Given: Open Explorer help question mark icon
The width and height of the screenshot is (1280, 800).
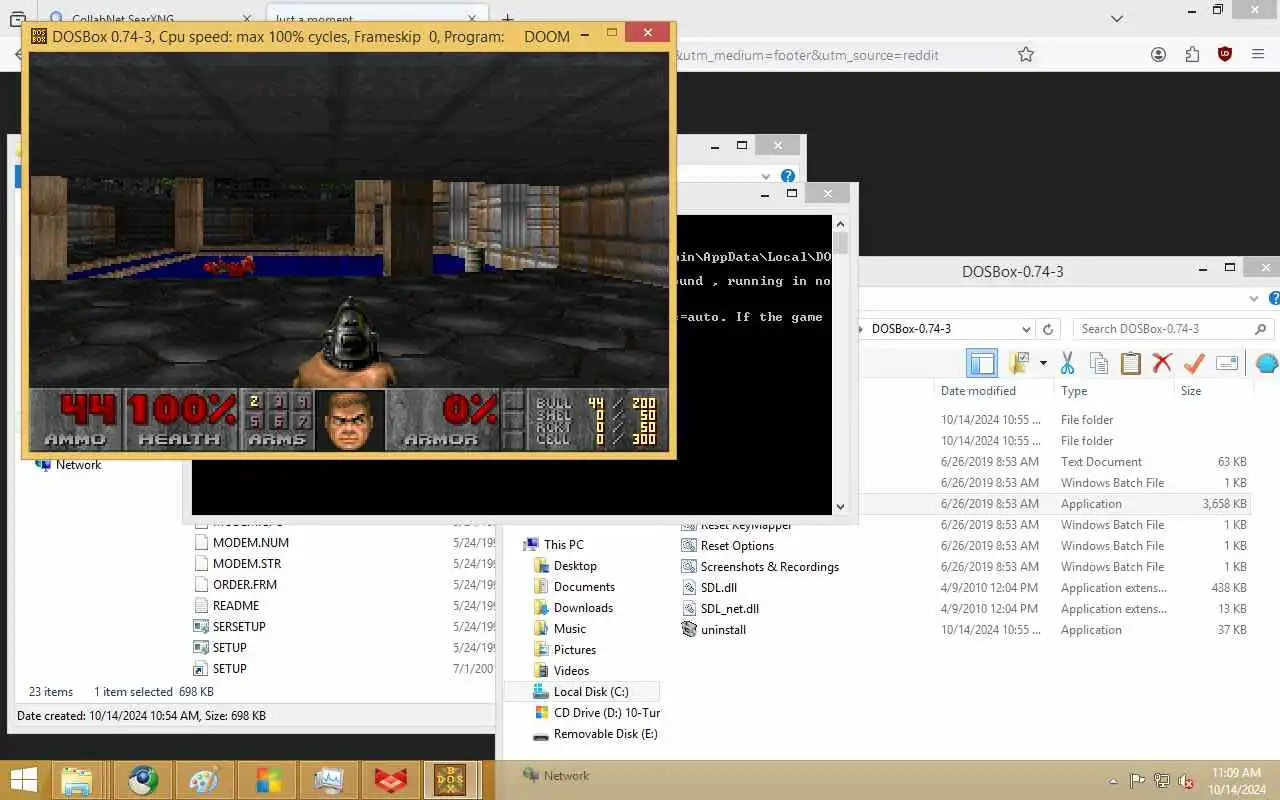Looking at the screenshot, I should [1275, 298].
